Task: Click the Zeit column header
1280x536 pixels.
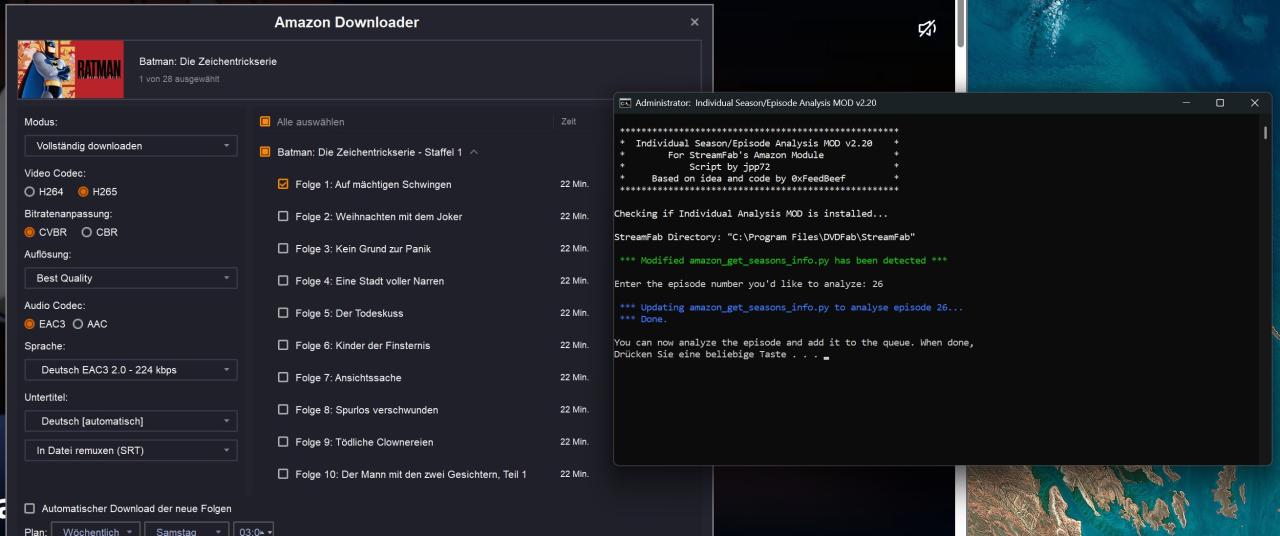Action: point(568,122)
